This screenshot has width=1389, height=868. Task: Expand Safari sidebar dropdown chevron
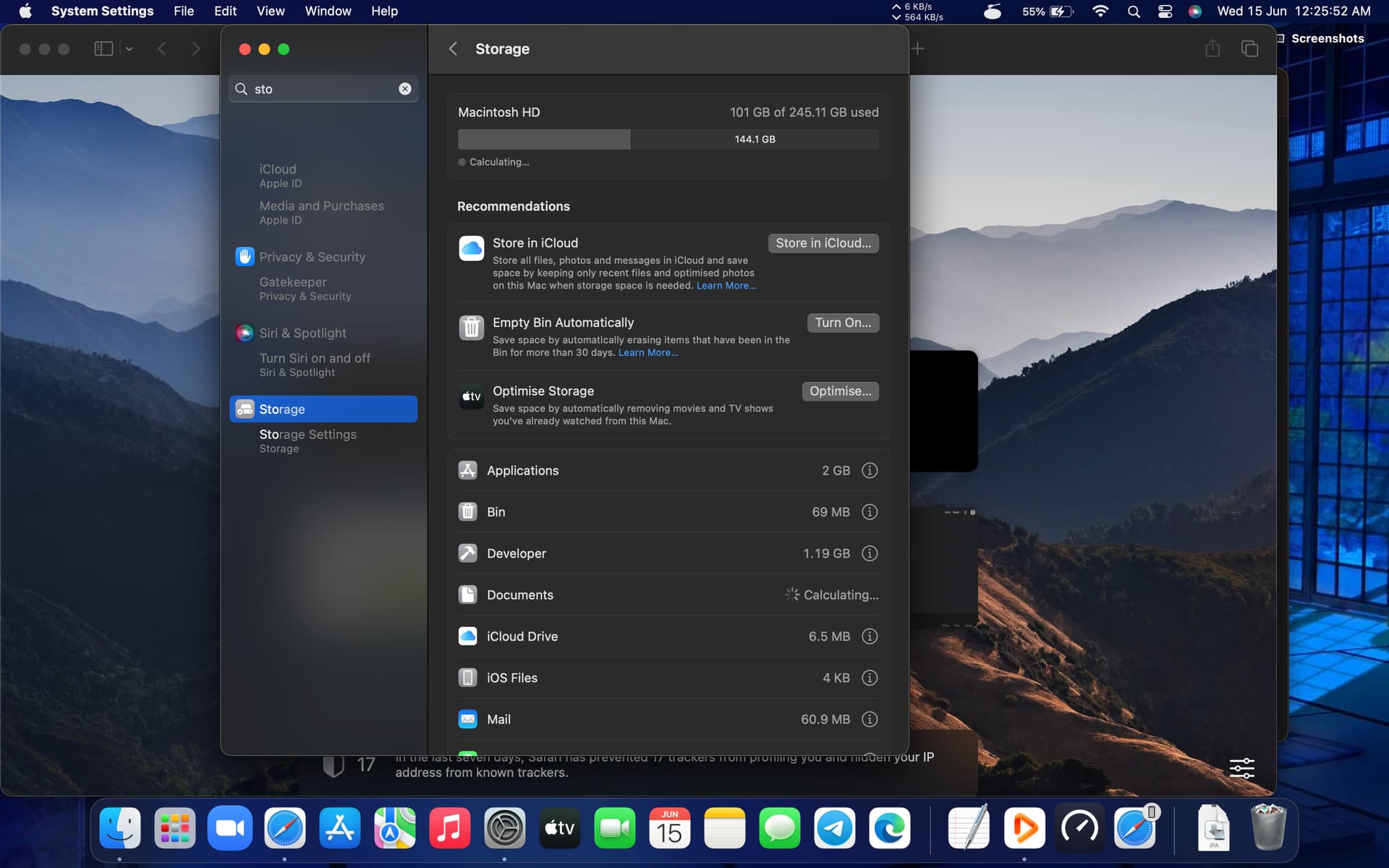[x=129, y=48]
